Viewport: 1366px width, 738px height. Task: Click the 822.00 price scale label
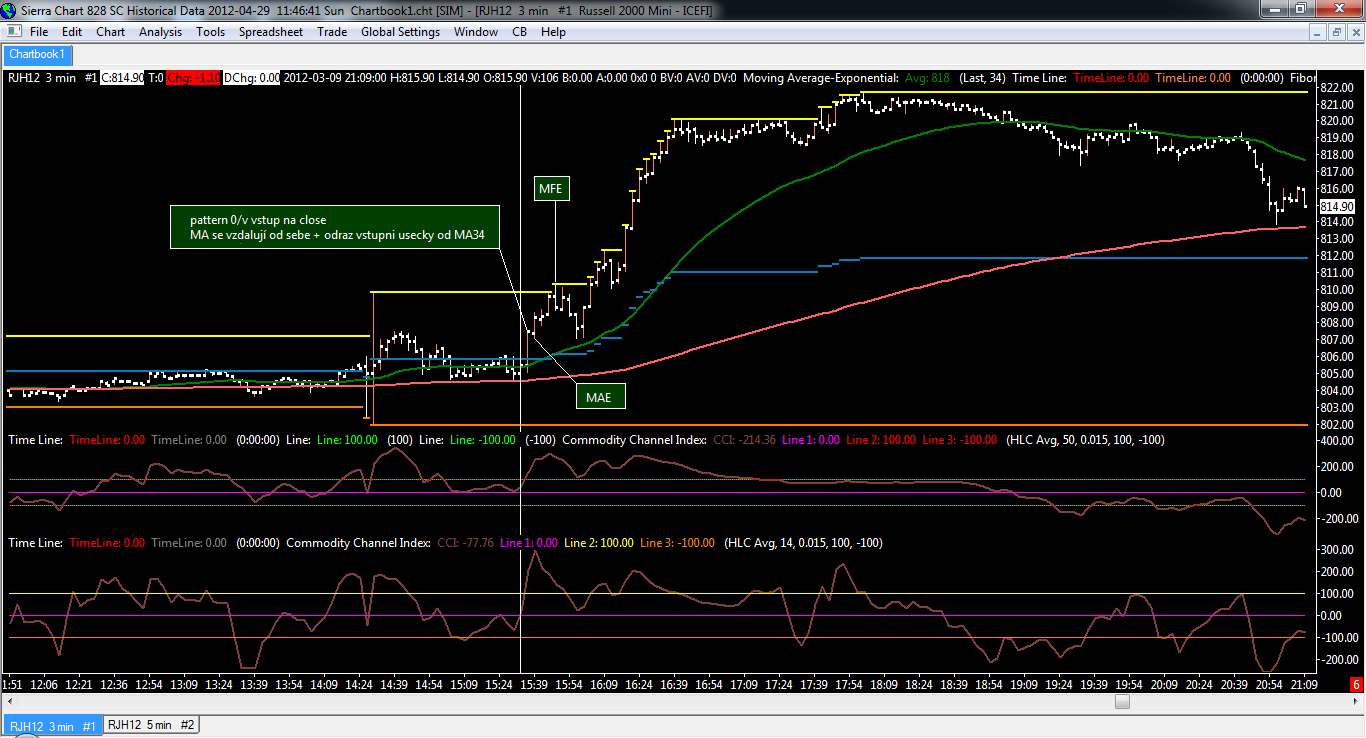point(1336,87)
